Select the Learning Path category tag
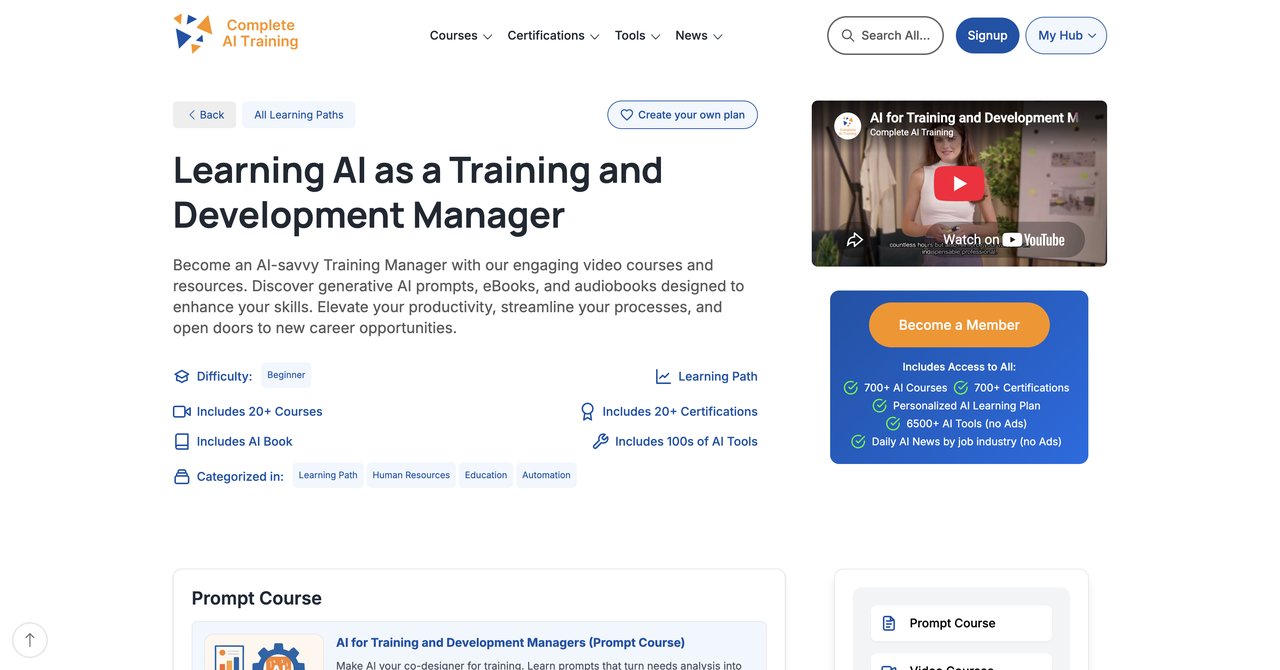Screen dimensions: 1280x670 click(x=328, y=475)
